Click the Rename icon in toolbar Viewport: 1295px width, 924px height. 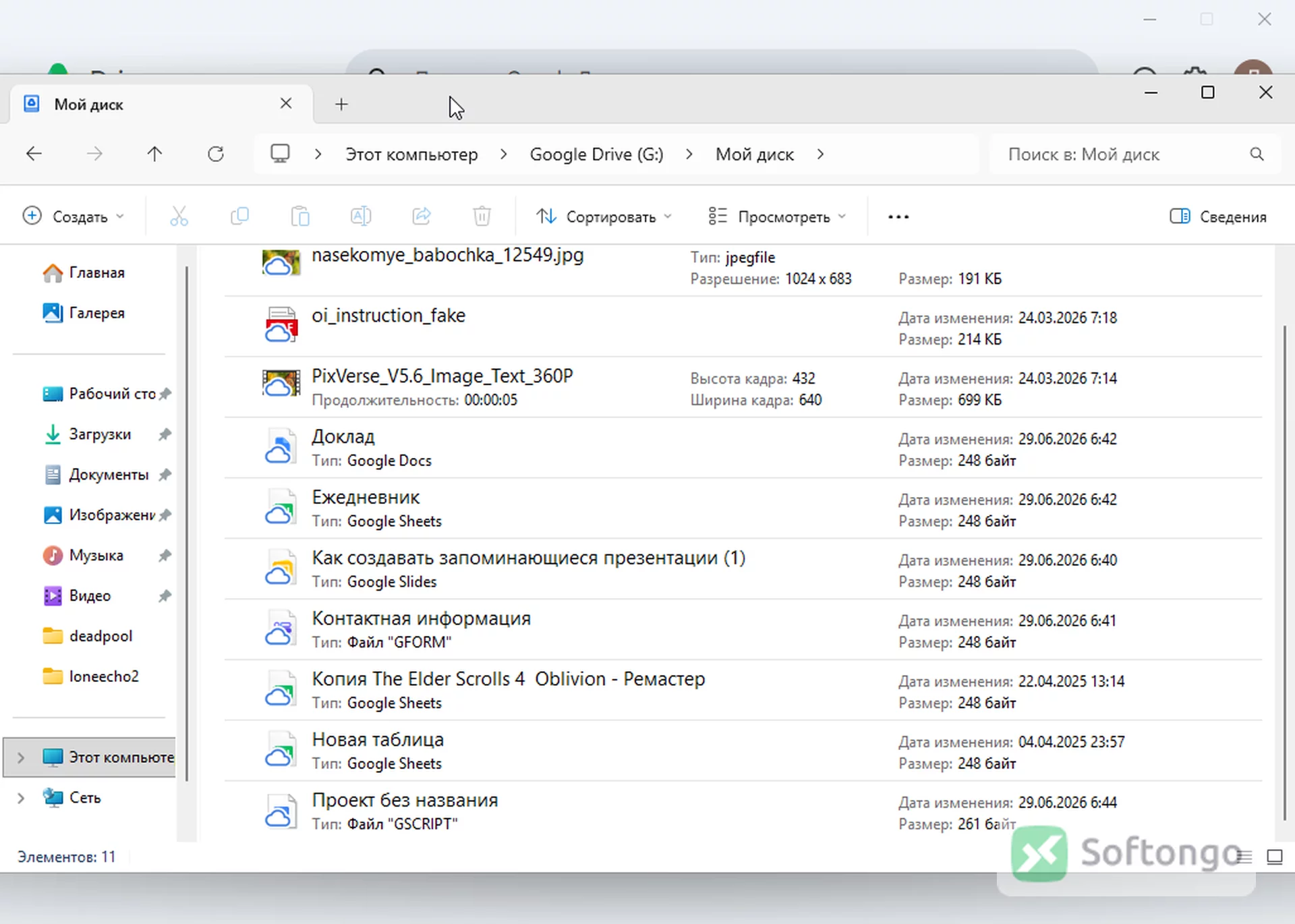pos(361,216)
